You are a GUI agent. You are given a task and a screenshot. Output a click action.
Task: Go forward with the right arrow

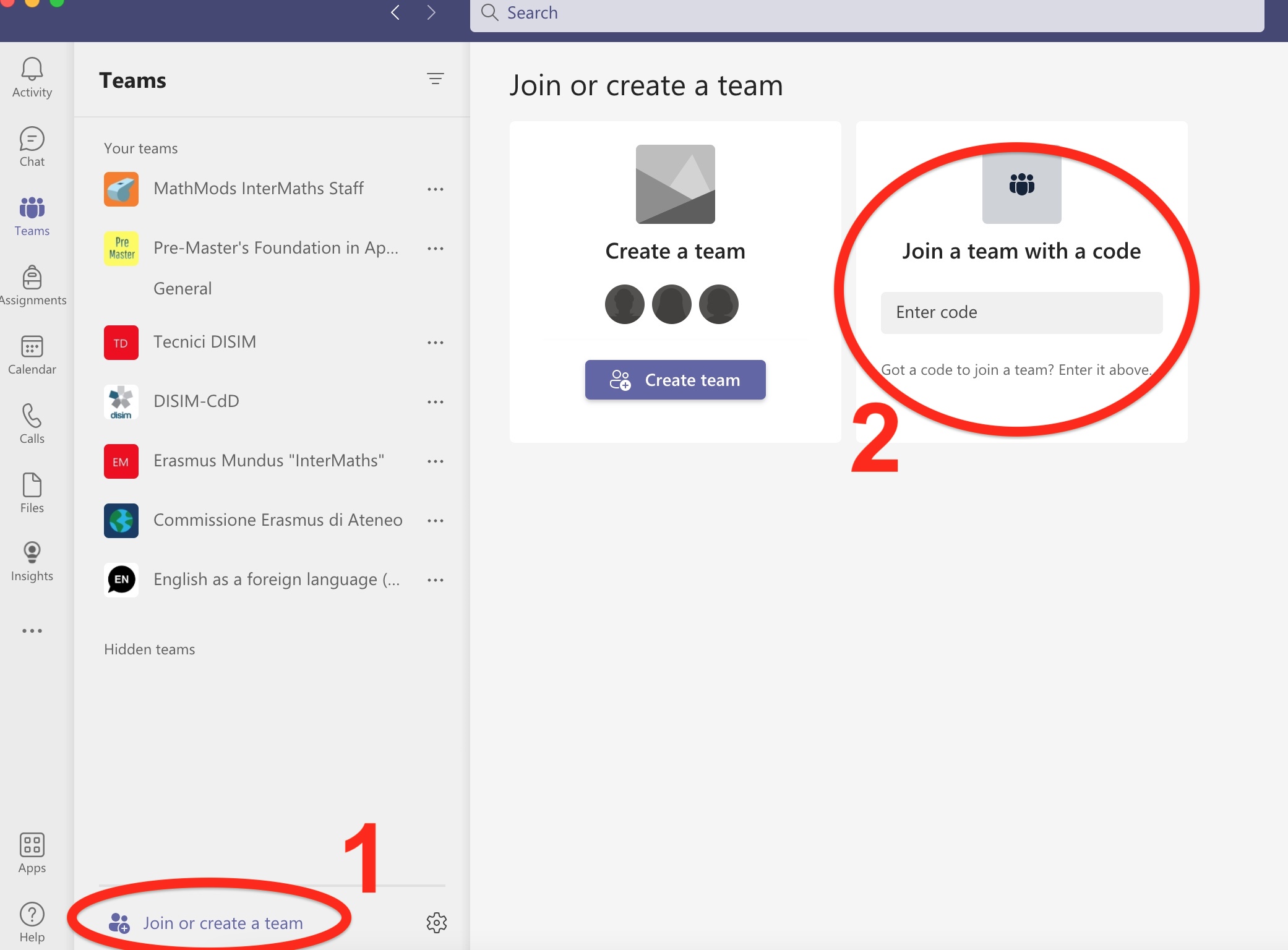pos(432,12)
